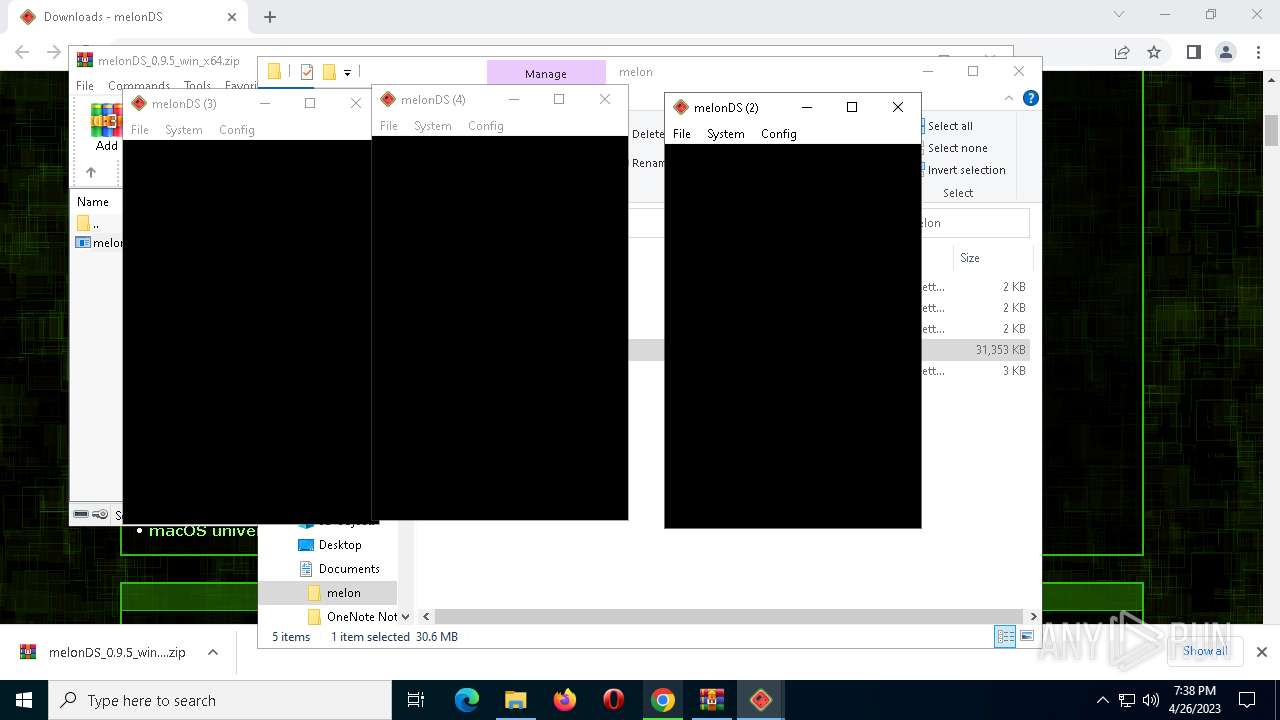
Task: Open WinRAR File menu
Action: point(85,86)
